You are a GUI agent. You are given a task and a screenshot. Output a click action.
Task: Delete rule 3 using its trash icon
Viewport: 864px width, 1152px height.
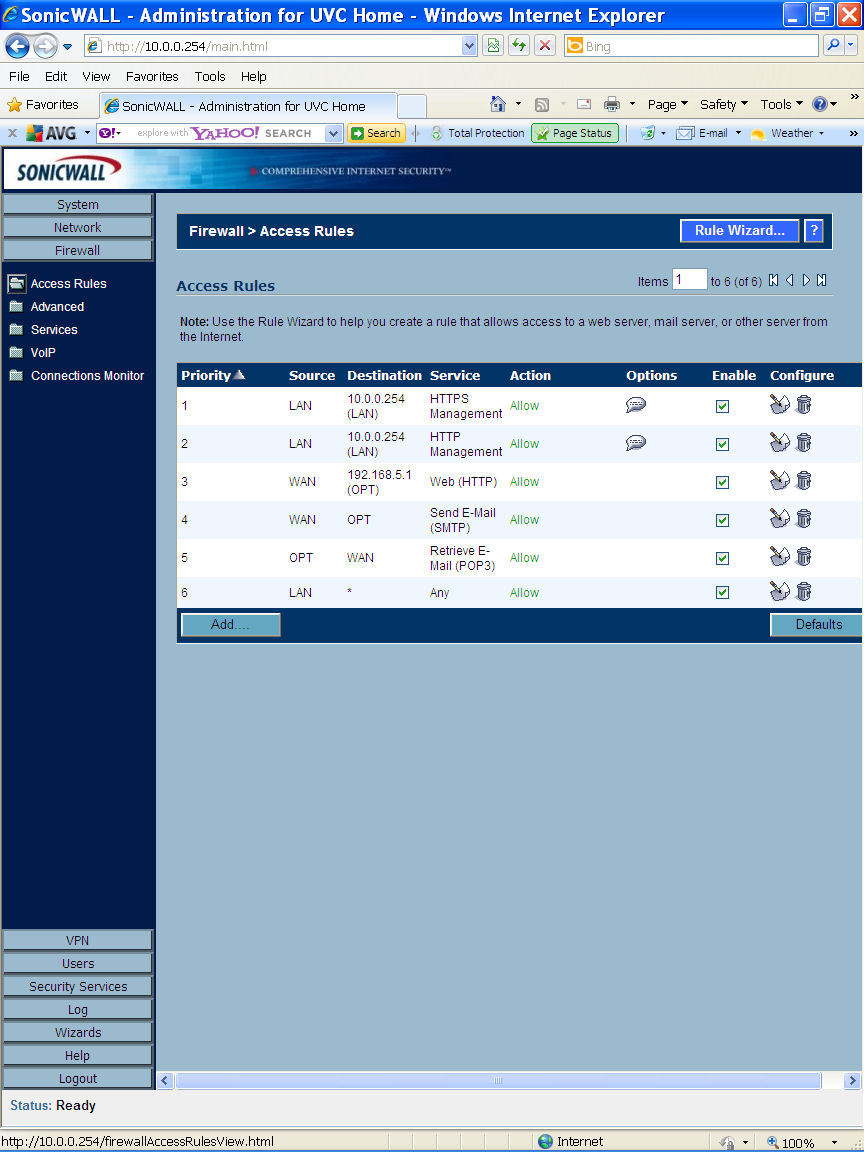[x=803, y=481]
